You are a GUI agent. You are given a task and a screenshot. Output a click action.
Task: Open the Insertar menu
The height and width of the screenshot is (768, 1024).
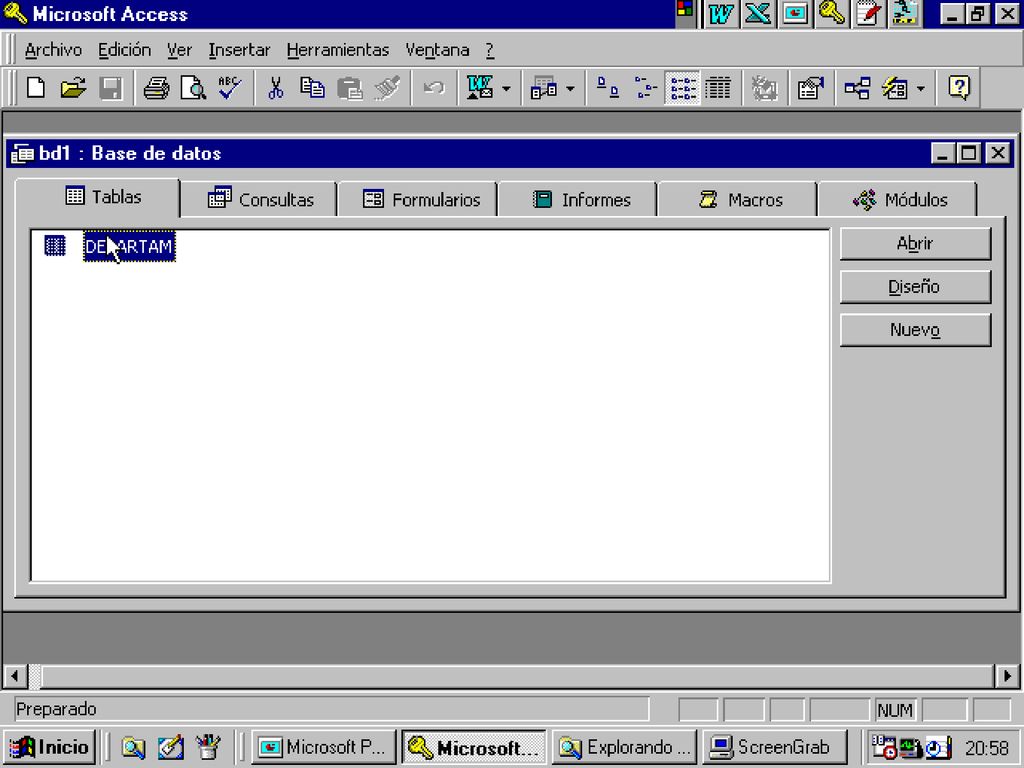click(x=239, y=50)
